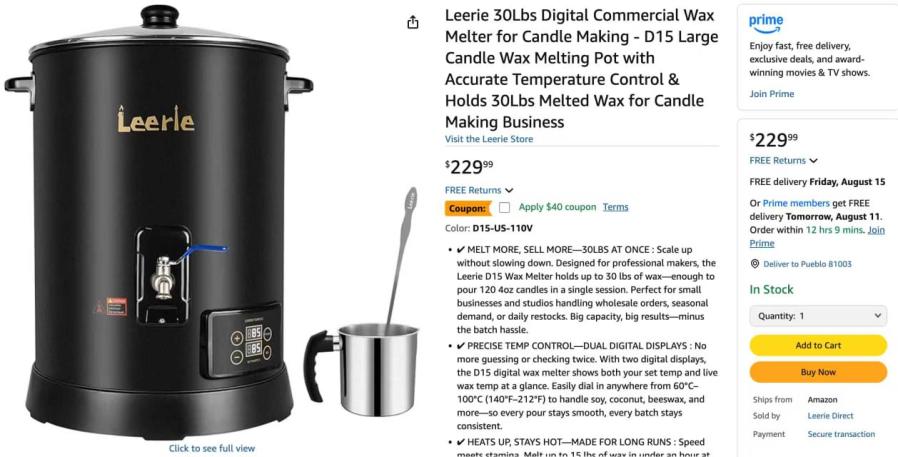Click the Prime logo

pos(766,23)
